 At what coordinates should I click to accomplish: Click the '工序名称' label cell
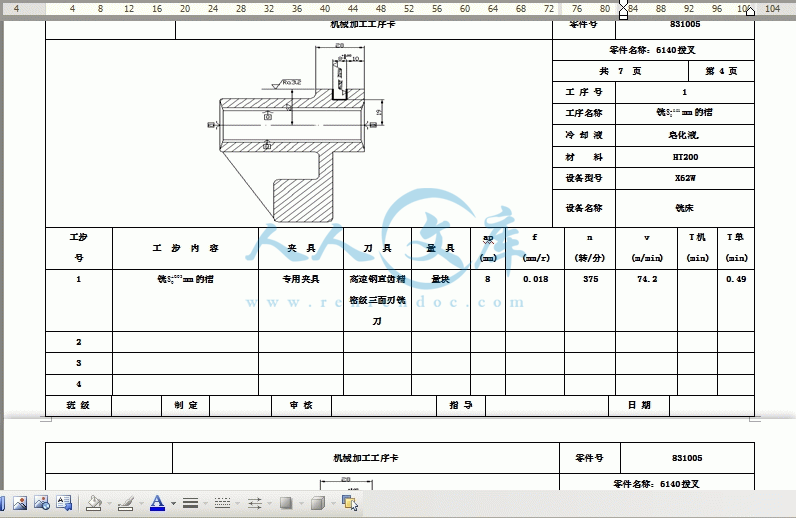[x=584, y=113]
